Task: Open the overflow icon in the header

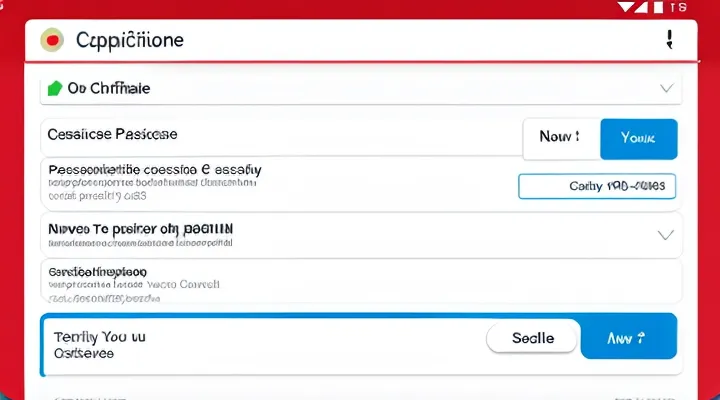Action: click(x=666, y=40)
